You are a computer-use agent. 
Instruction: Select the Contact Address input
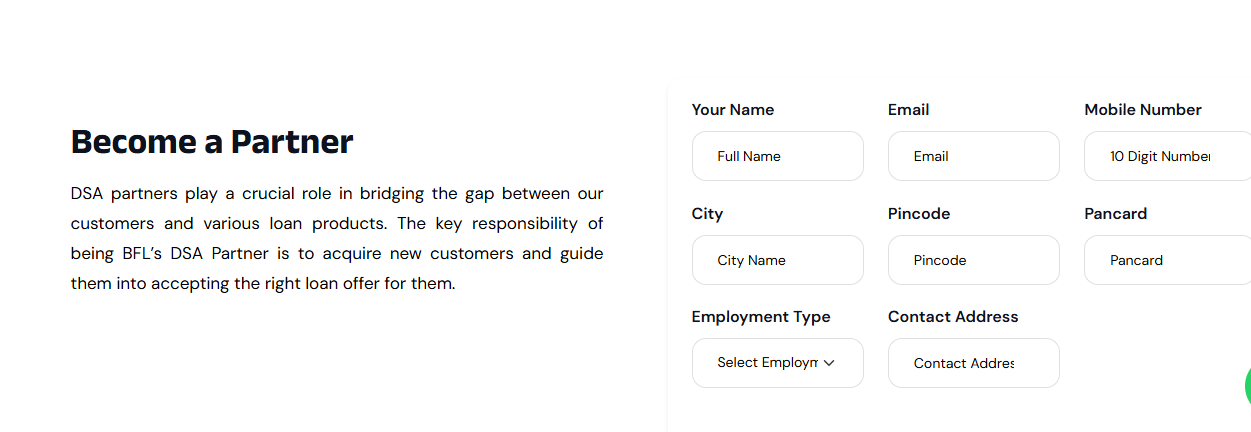coord(973,363)
